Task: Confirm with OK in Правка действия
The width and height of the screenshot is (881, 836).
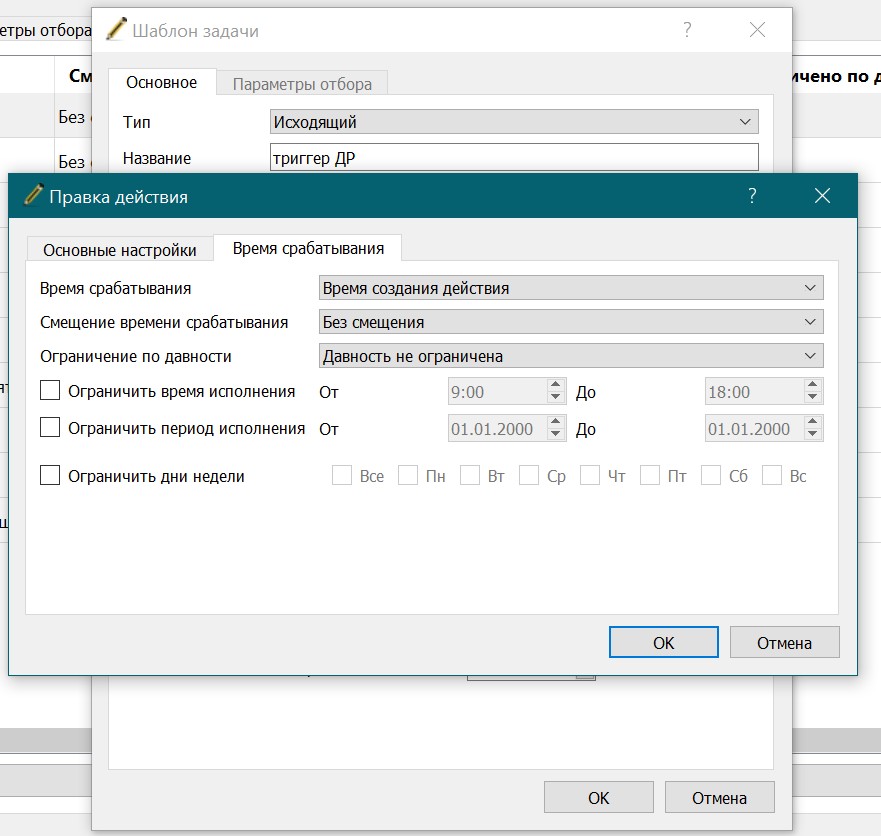Action: pos(664,642)
